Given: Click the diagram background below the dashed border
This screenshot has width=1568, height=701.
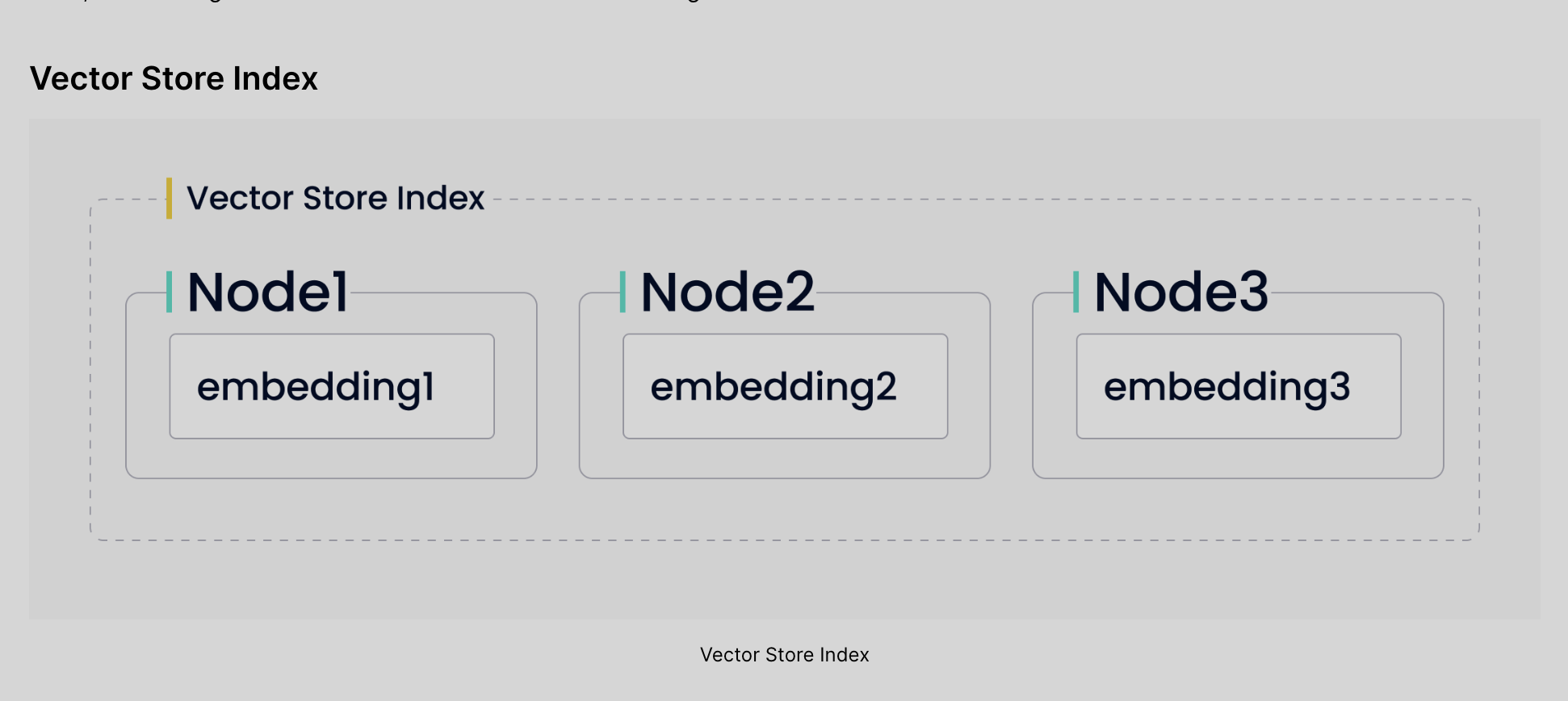Looking at the screenshot, I should 785,580.
